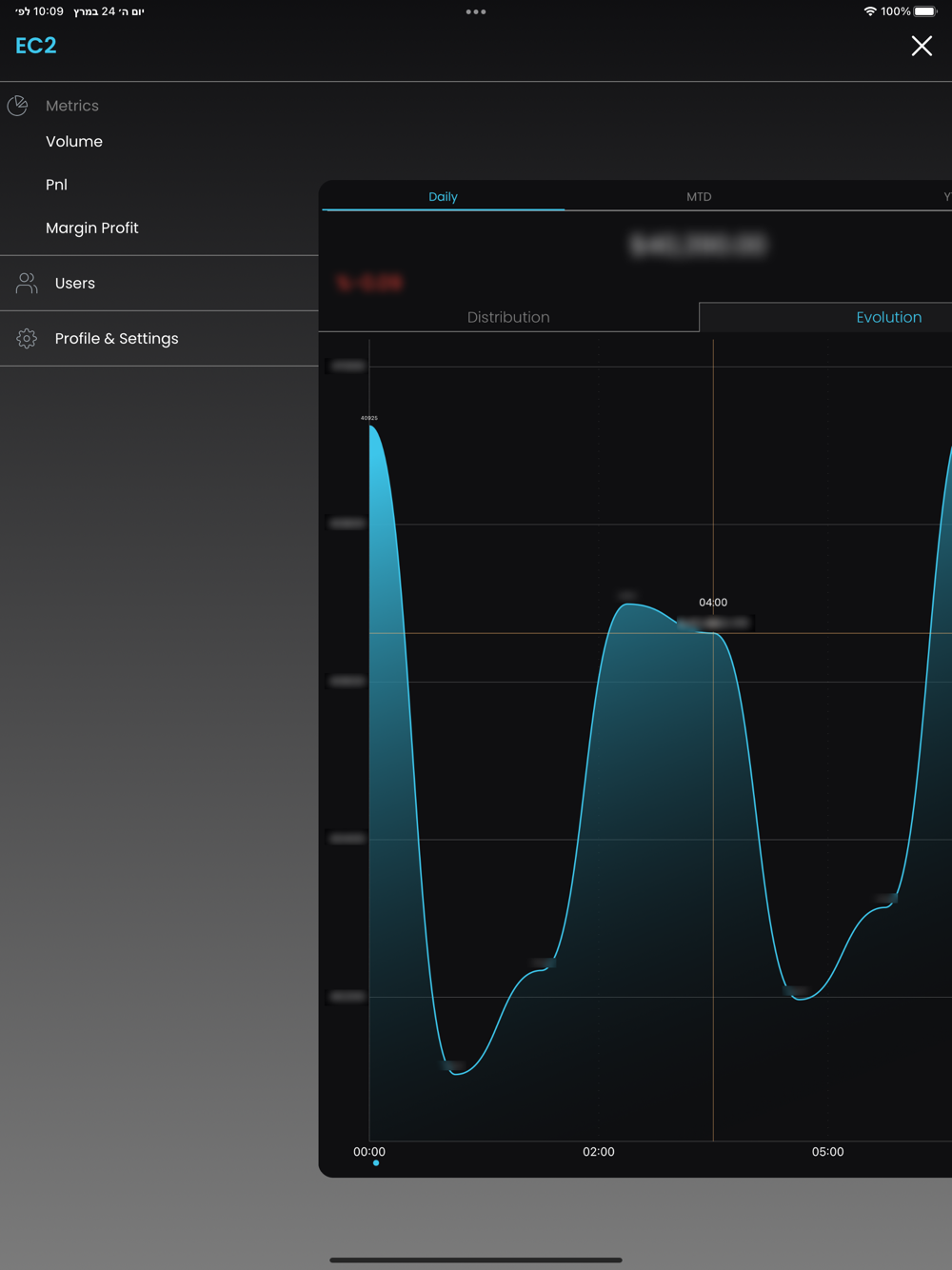Select the Evolution view toggle

888,318
